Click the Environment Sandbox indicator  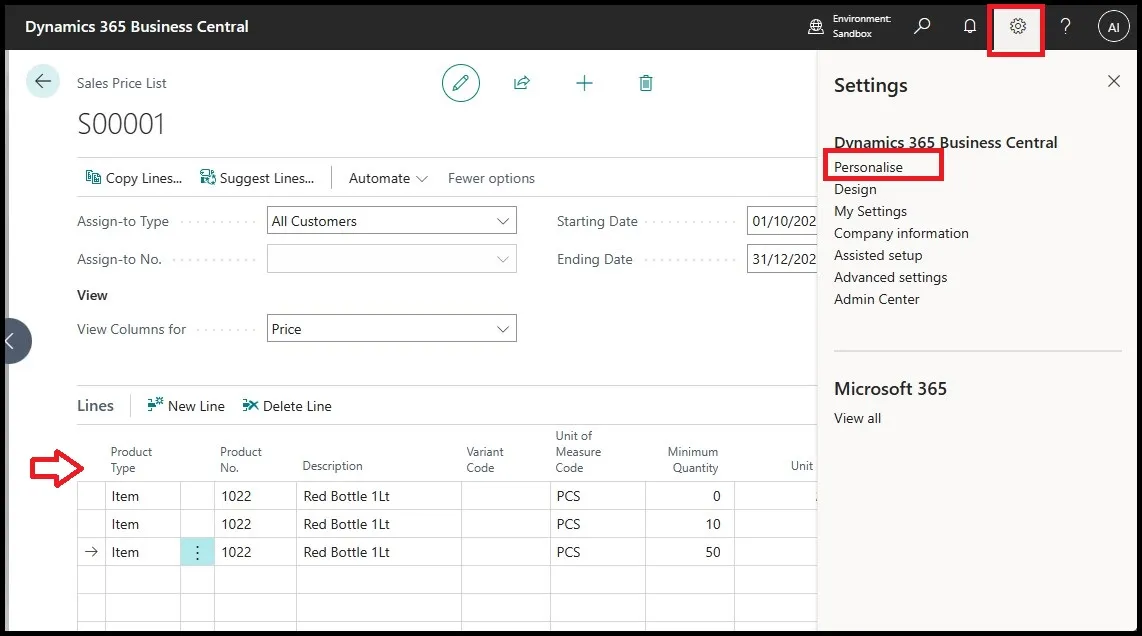tap(850, 26)
